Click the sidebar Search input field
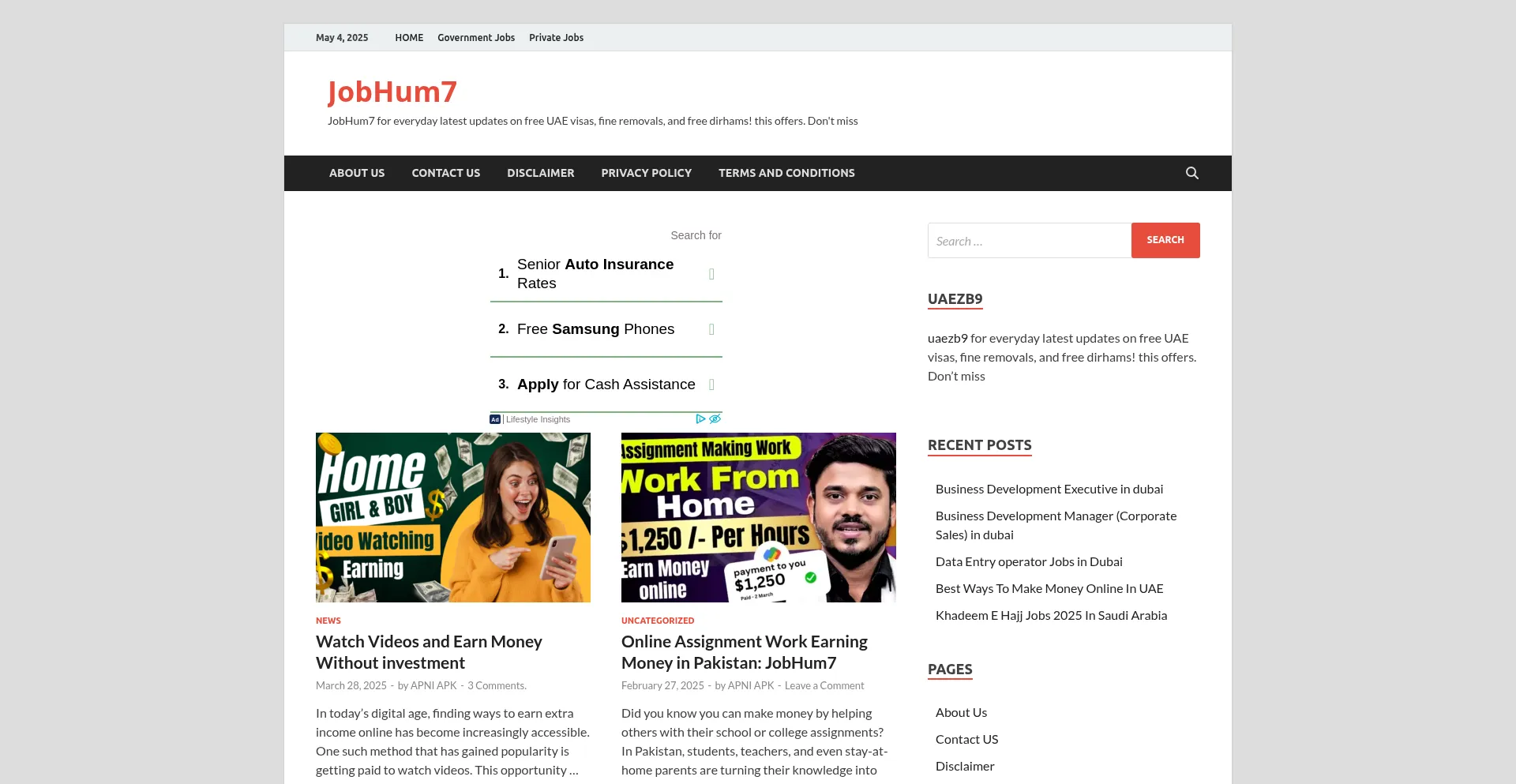 [x=1030, y=240]
